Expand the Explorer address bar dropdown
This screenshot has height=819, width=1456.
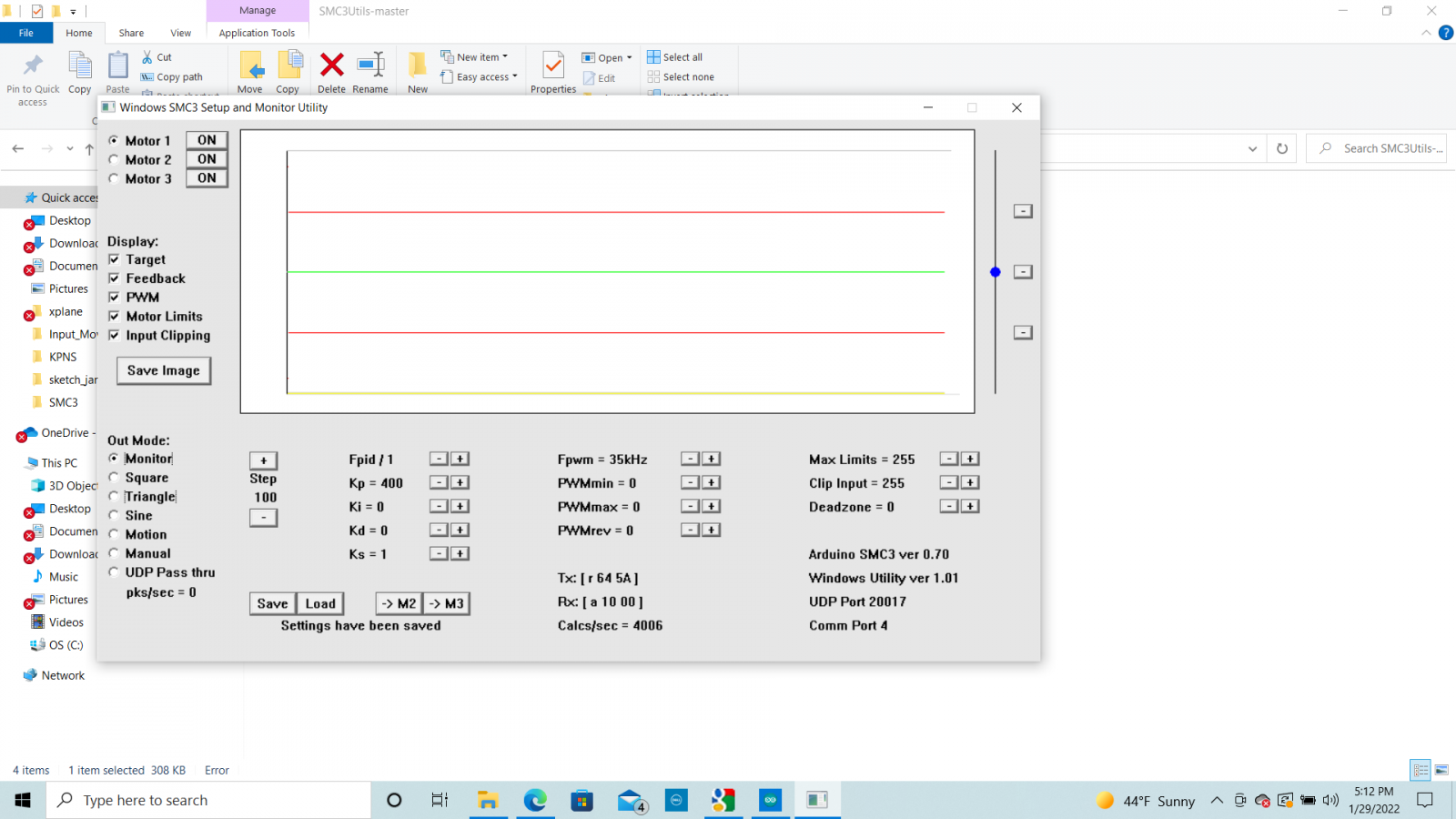tap(1253, 148)
